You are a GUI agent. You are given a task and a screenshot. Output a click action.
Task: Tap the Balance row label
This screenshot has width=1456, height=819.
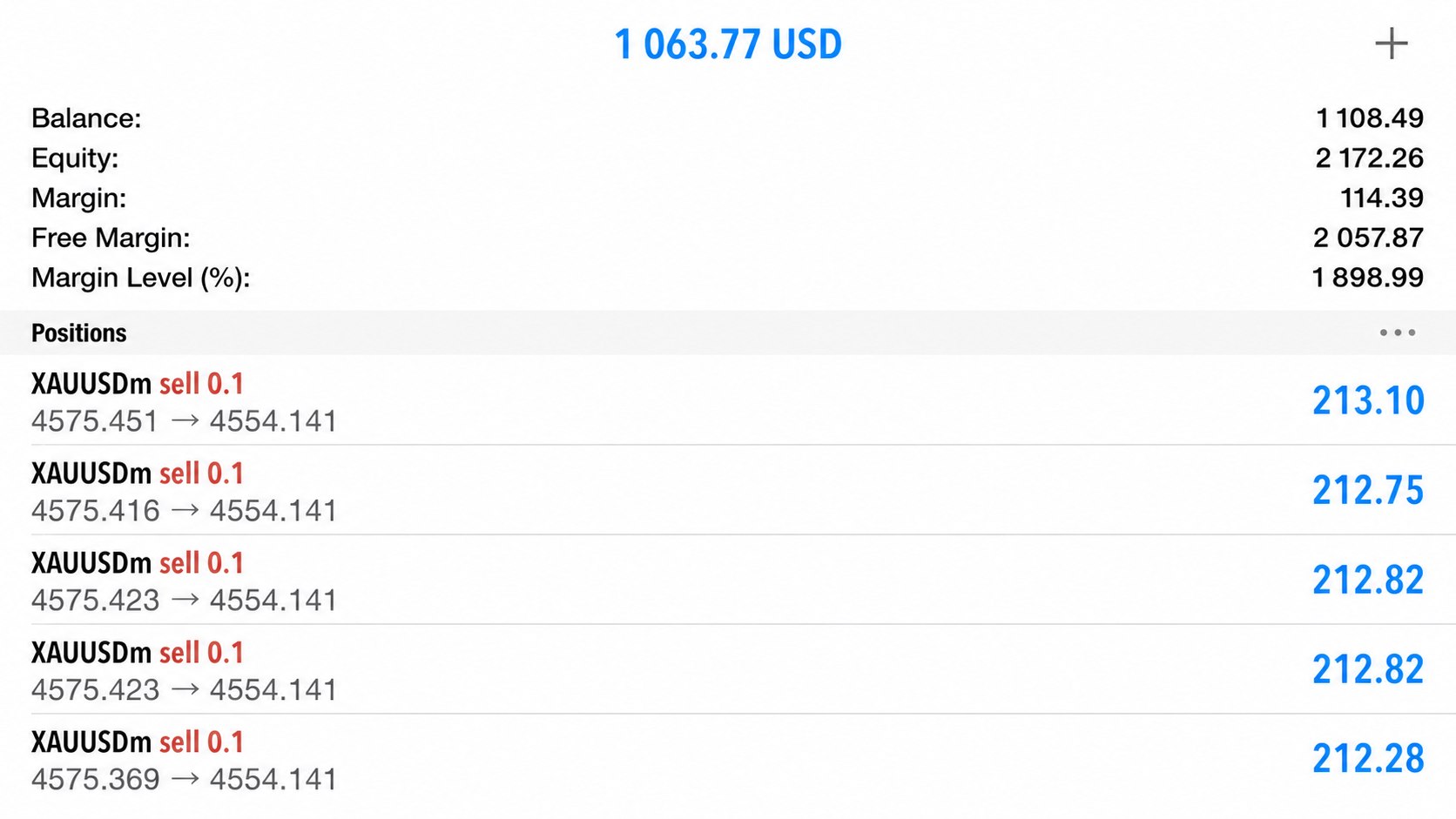pos(86,118)
